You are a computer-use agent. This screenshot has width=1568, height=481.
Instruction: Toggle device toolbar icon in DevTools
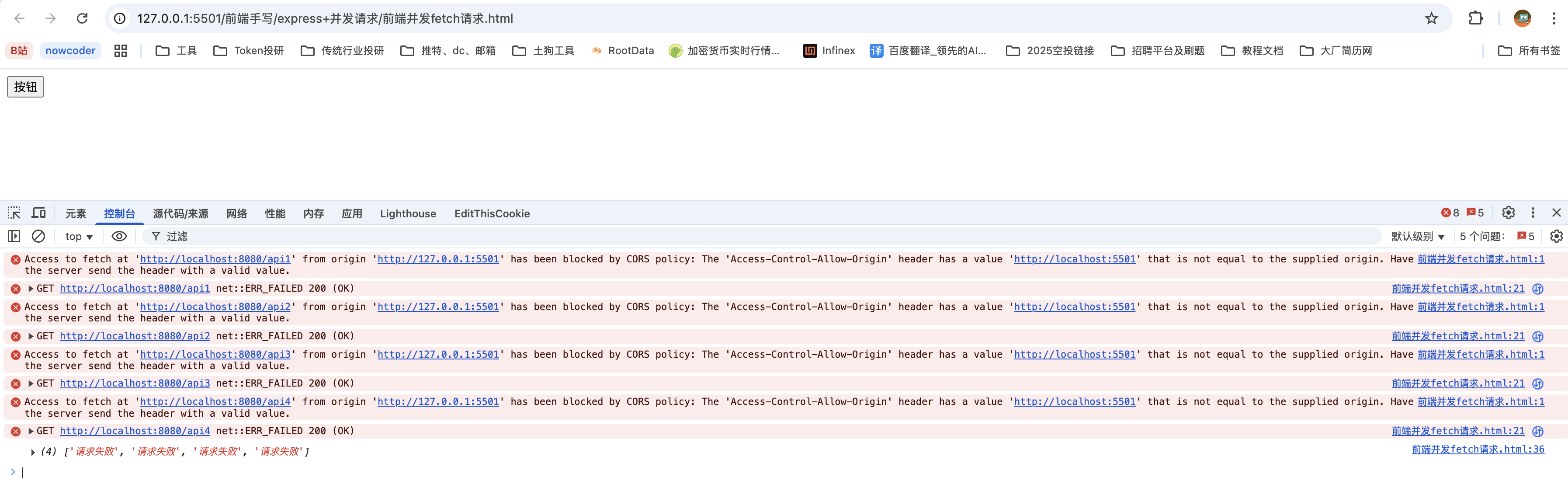point(39,213)
